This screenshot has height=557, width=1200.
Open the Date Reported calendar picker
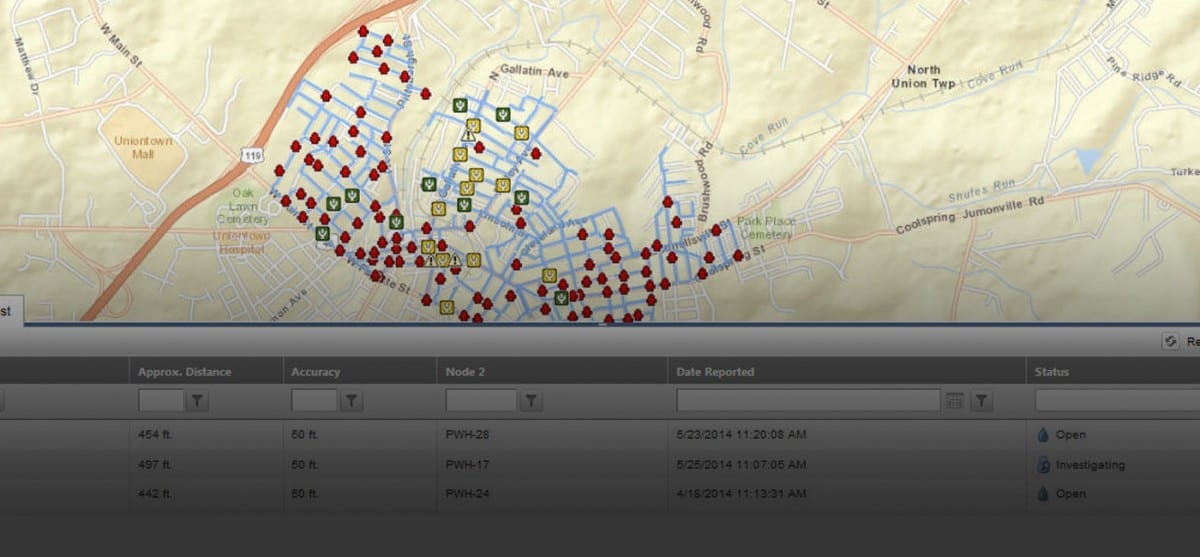pyautogui.click(x=954, y=401)
